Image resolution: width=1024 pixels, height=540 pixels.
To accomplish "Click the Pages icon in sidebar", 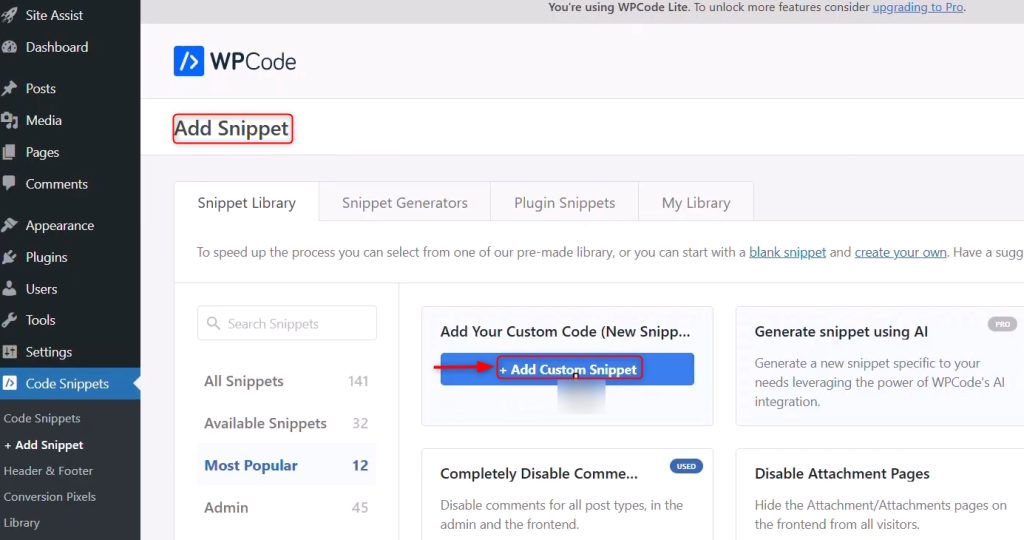I will 10,152.
